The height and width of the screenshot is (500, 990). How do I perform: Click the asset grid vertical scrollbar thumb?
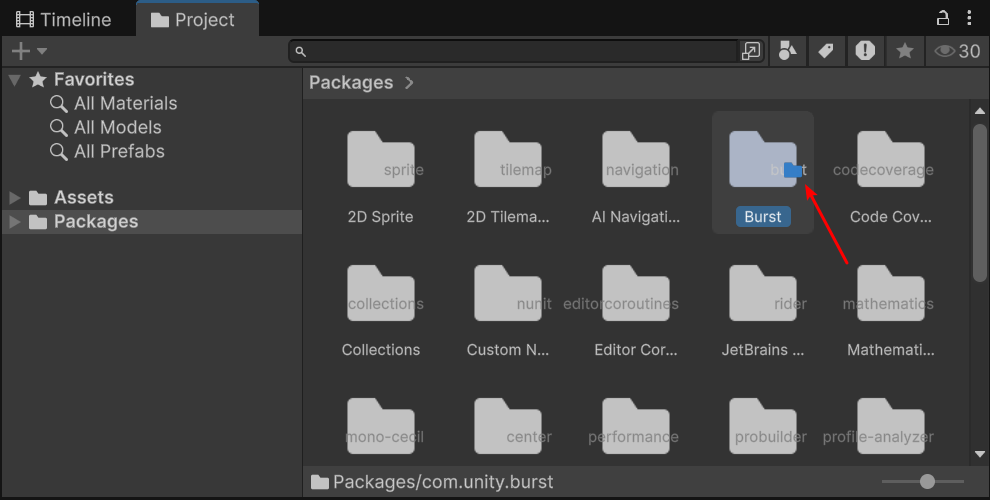[980, 202]
